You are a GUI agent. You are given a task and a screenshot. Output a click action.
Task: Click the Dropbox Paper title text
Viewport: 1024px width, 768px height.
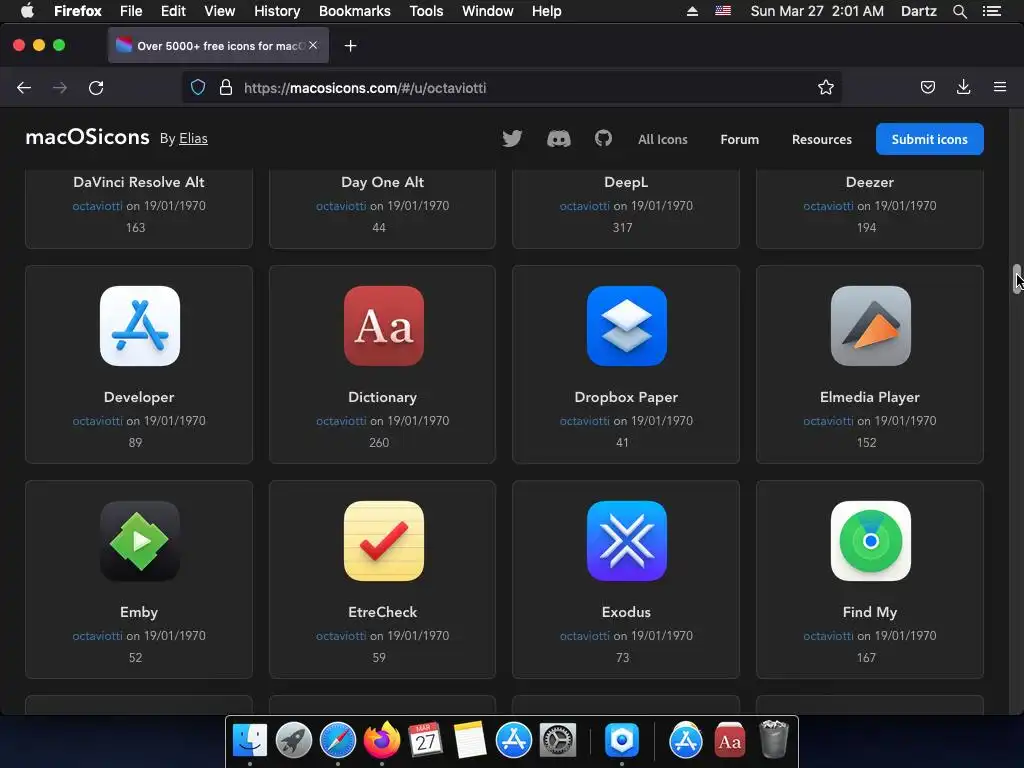(626, 397)
